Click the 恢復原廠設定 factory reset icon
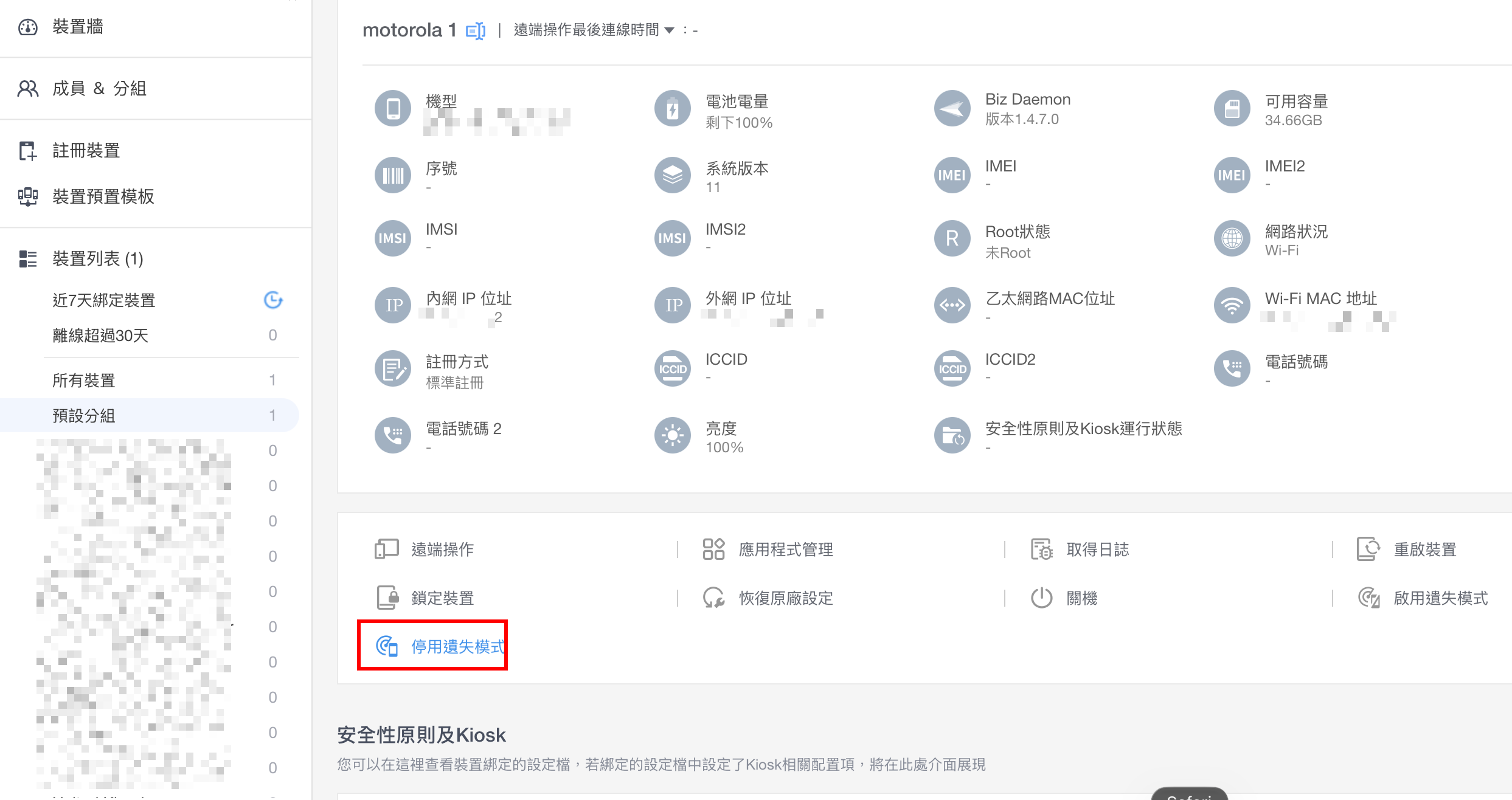 [x=714, y=598]
